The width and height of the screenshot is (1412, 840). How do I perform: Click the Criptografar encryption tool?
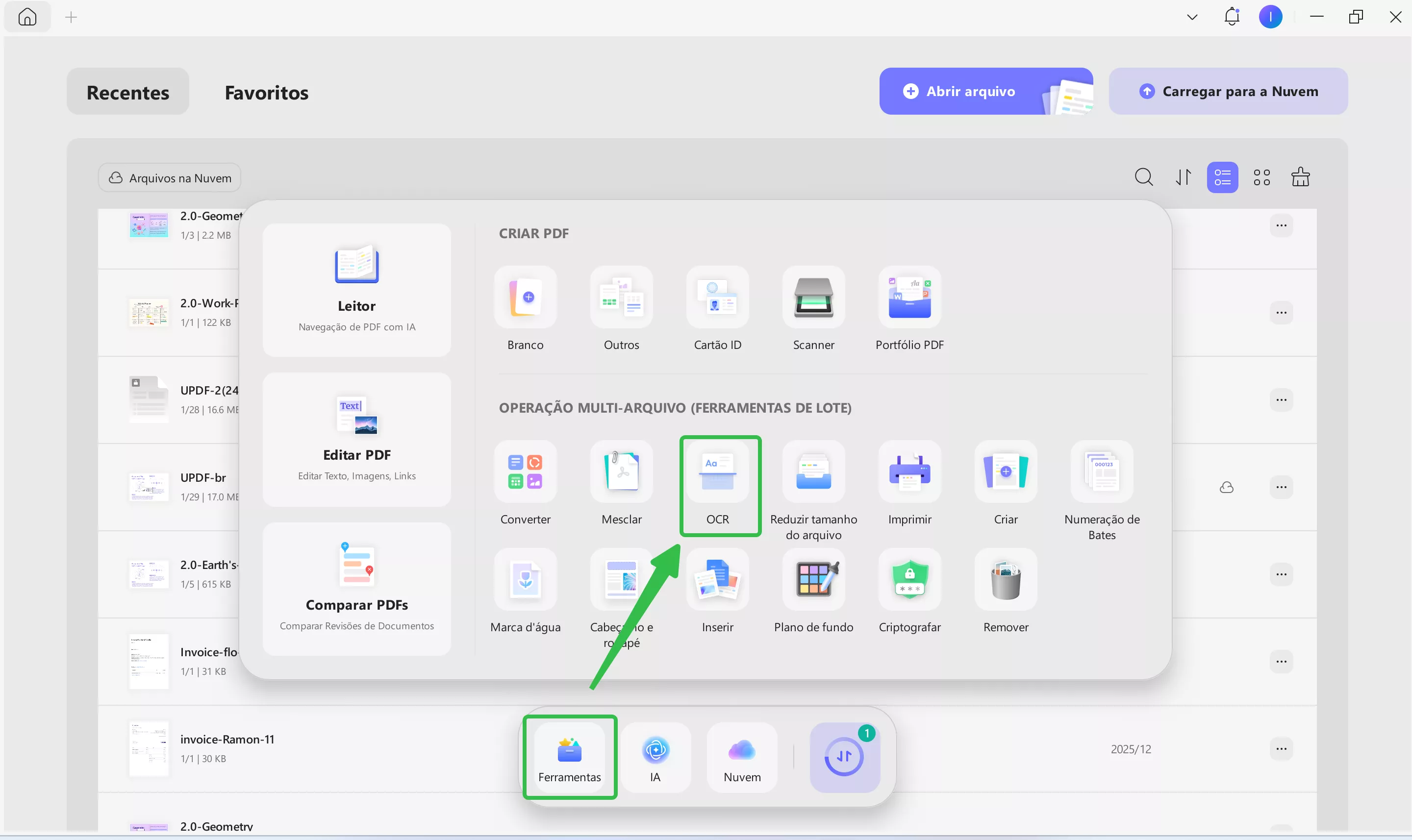(x=909, y=580)
